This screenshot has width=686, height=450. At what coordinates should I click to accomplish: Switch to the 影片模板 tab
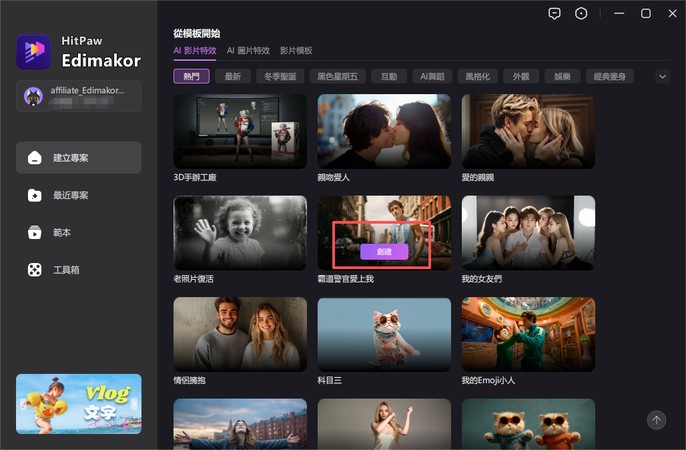point(296,51)
